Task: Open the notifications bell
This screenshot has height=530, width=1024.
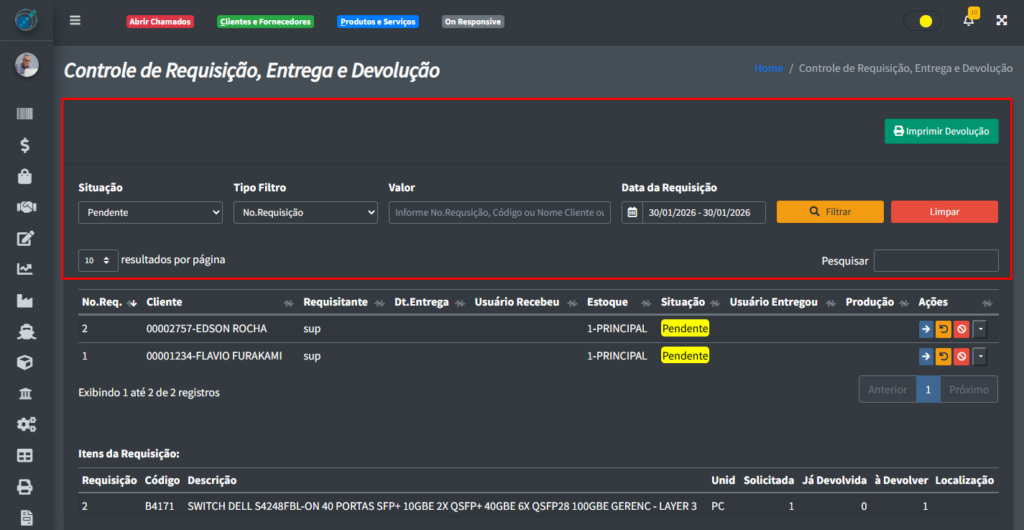Action: click(968, 21)
